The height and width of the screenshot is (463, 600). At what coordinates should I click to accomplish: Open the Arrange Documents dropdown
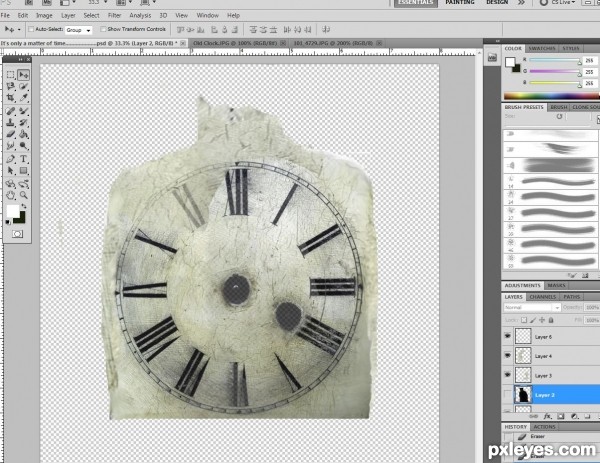(126, 2)
